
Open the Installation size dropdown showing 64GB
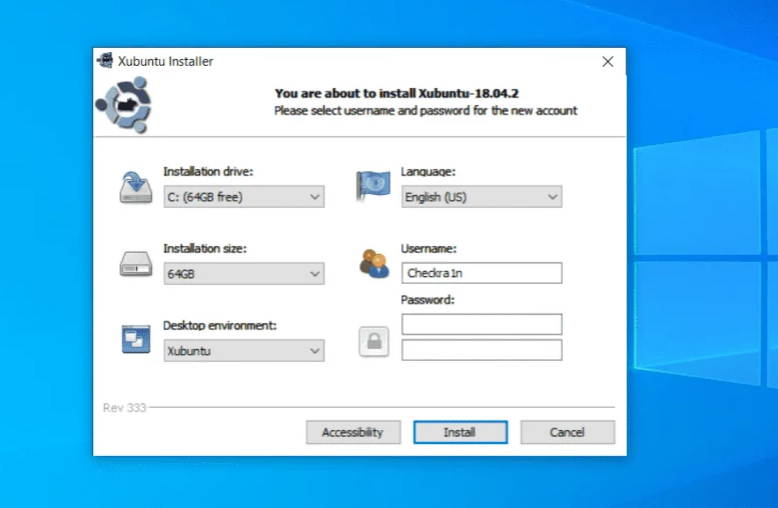[244, 273]
